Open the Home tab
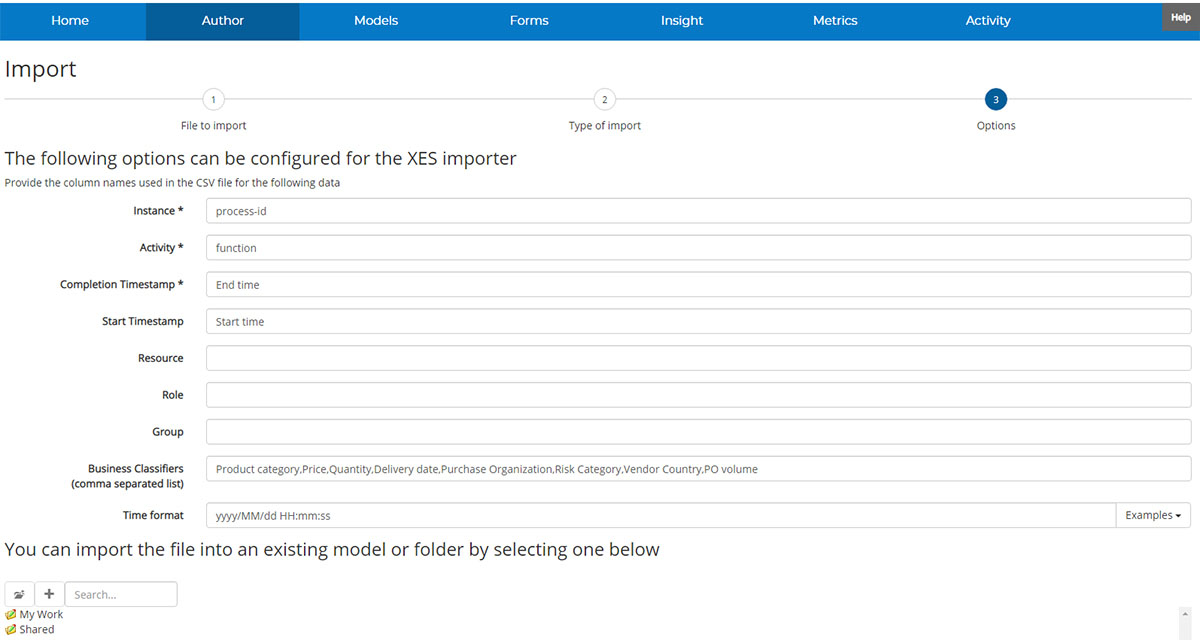 [70, 20]
